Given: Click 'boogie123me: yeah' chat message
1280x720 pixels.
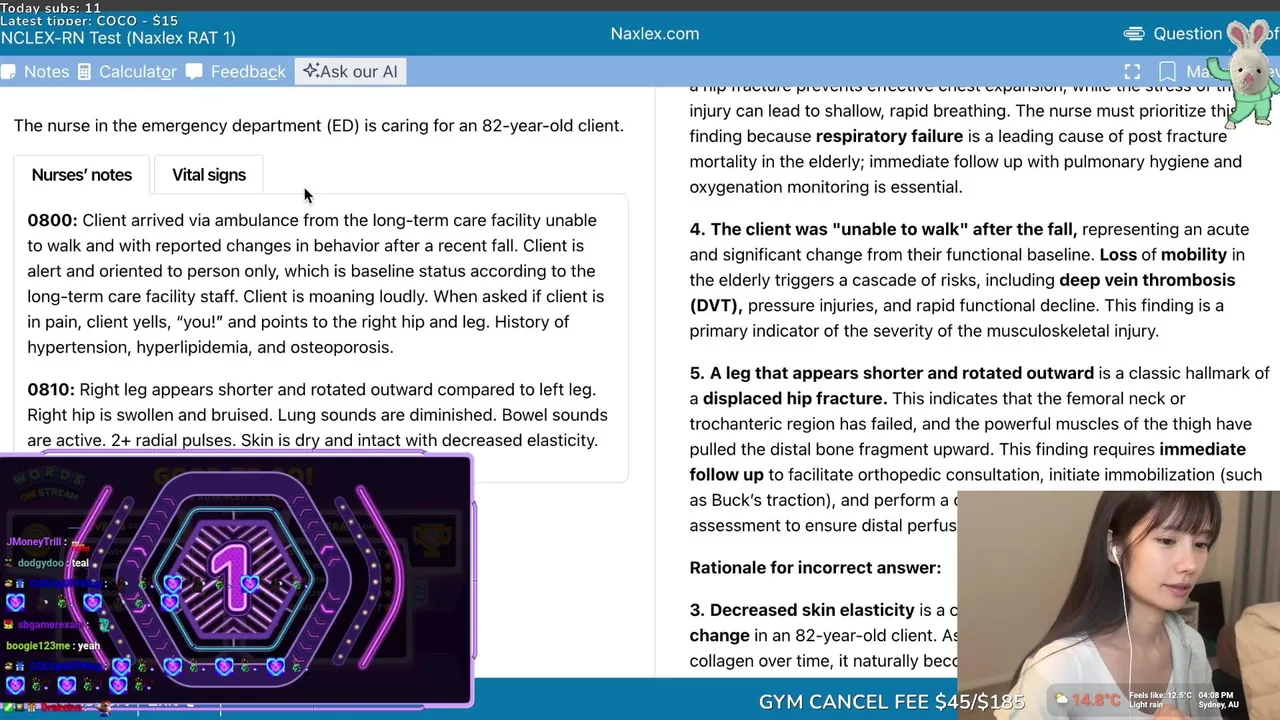Looking at the screenshot, I should 53,646.
